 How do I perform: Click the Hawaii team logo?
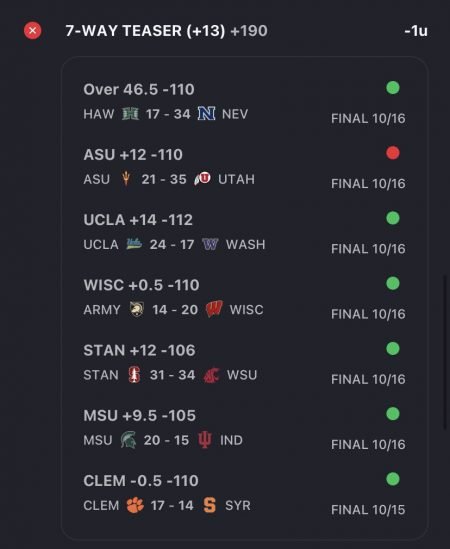click(x=130, y=114)
